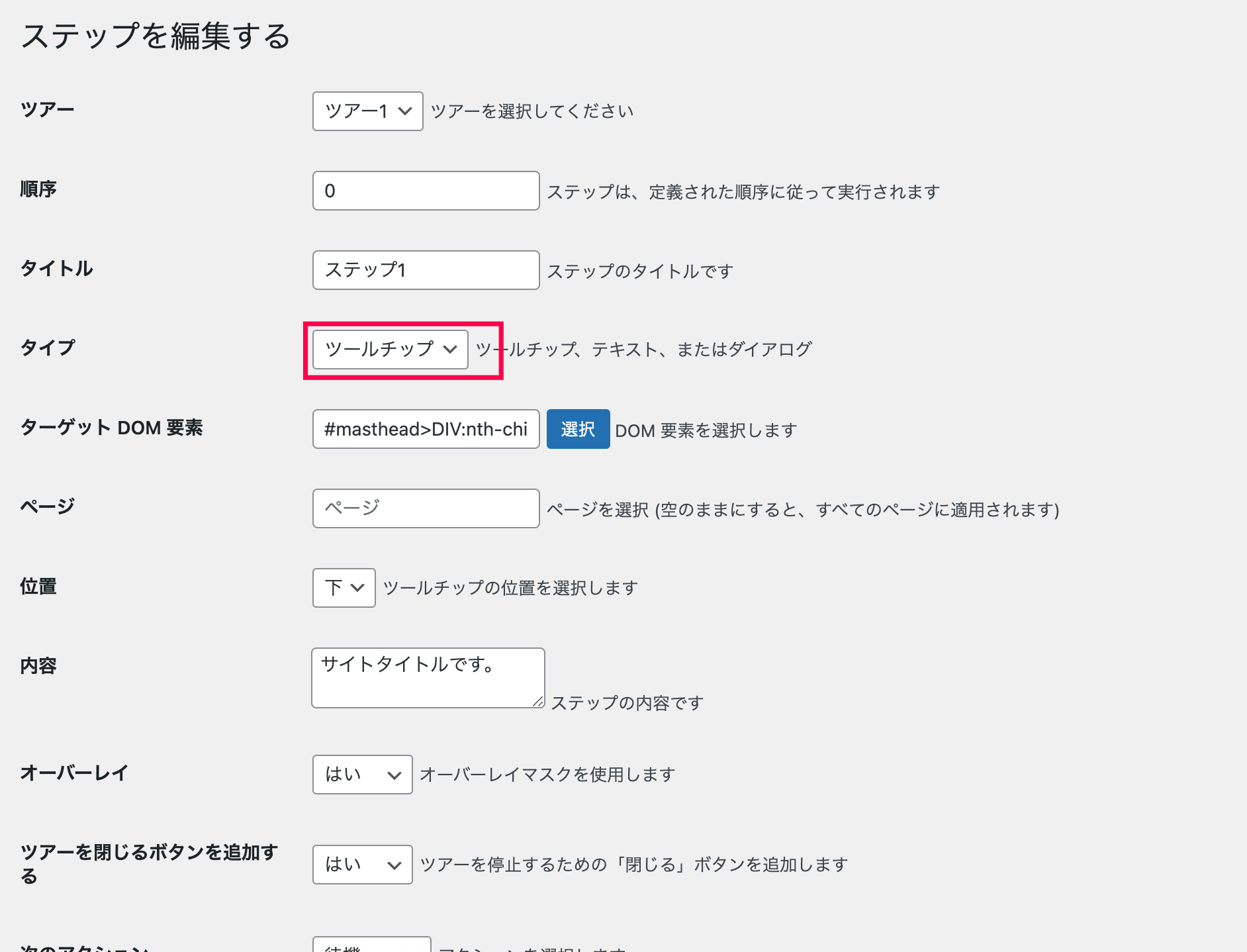
Task: Click the ツアーを閉じるボタンを追加する label
Action: tap(149, 863)
